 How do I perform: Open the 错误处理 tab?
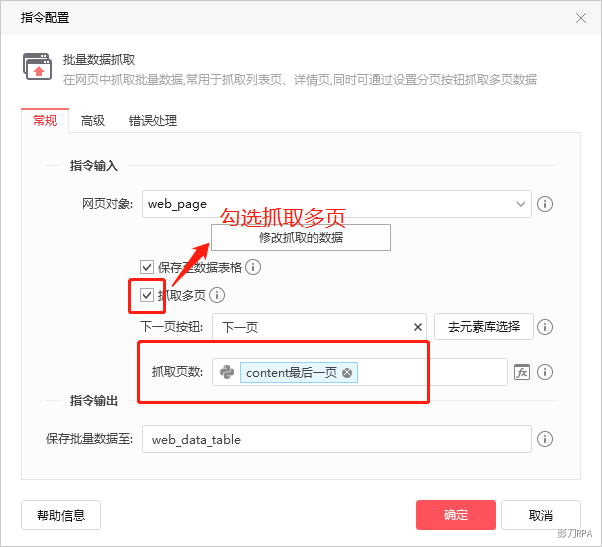152,121
